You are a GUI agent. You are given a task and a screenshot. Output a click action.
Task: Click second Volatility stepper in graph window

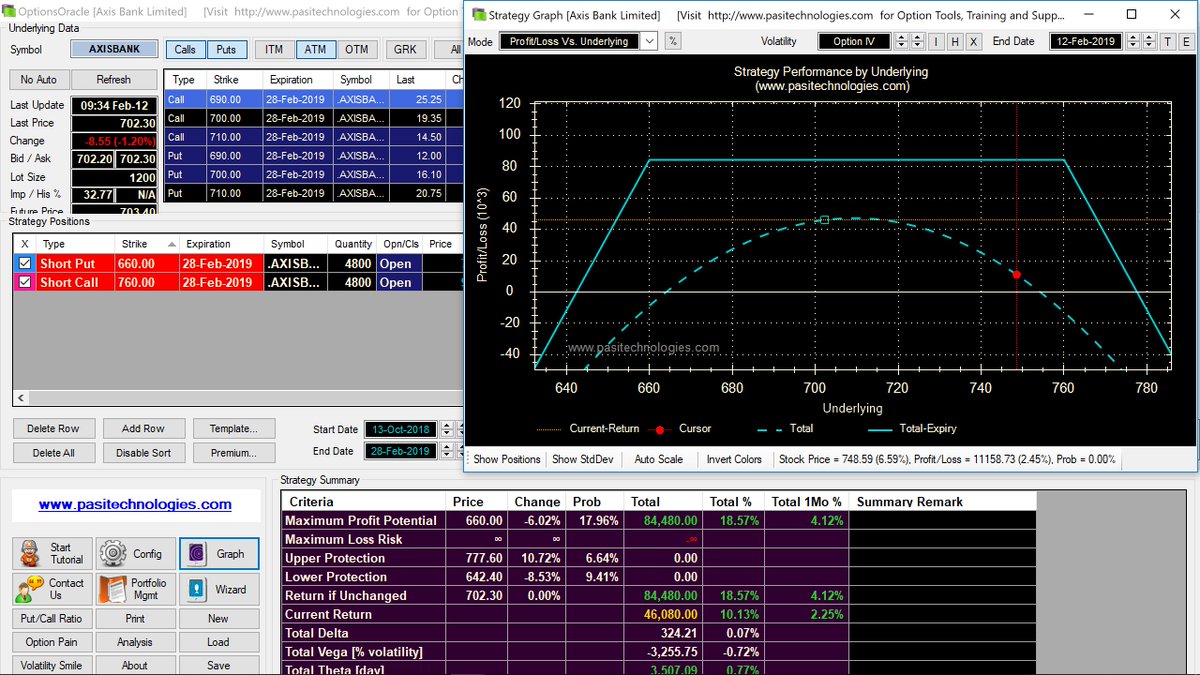click(917, 41)
